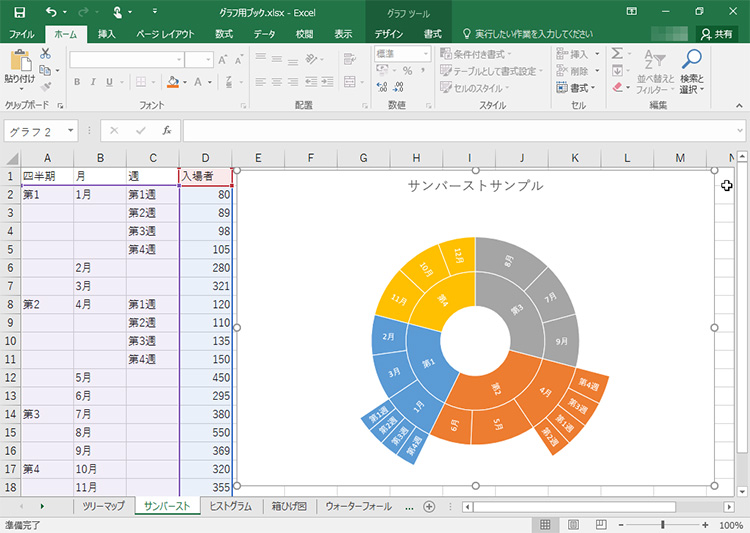Image resolution: width=750 pixels, height=533 pixels.
Task: Click the fill color paint bucket icon
Action: tap(173, 82)
